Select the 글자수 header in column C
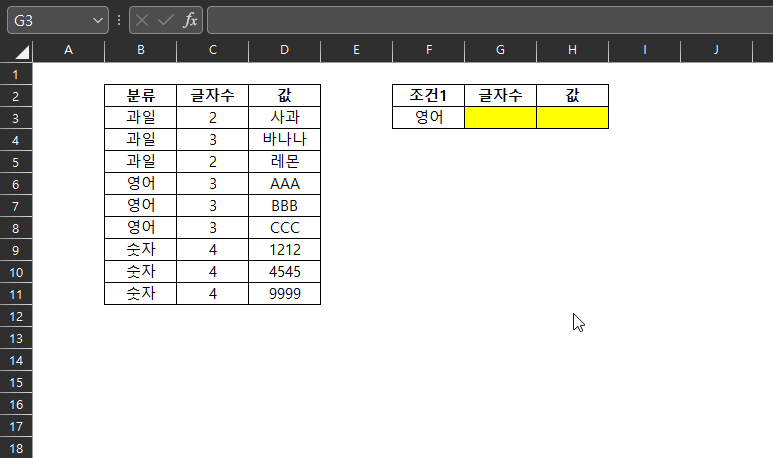The height and width of the screenshot is (458, 773). click(212, 96)
